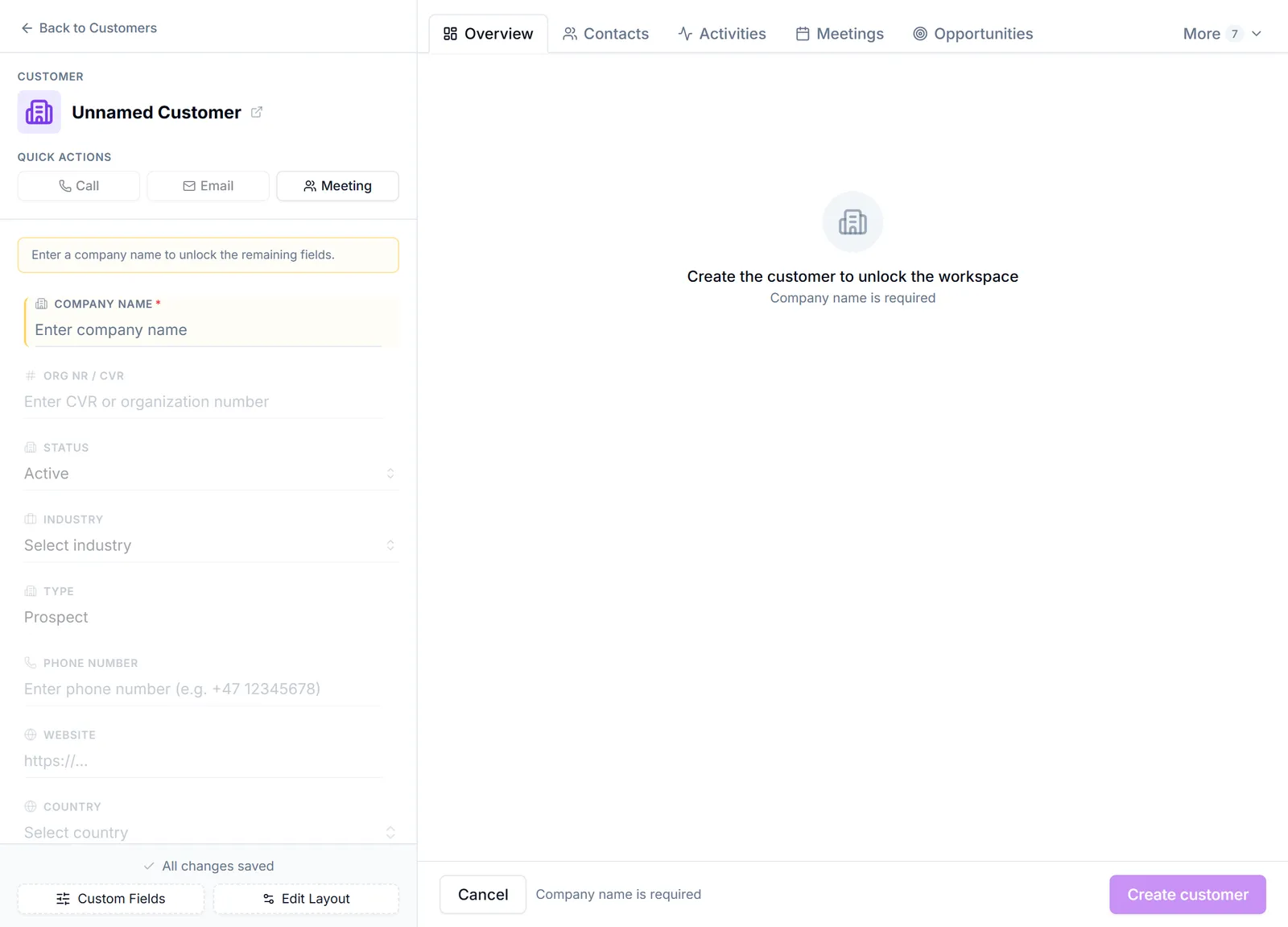Image resolution: width=1288 pixels, height=927 pixels.
Task: Click the icon beside Type label
Action: tap(31, 591)
